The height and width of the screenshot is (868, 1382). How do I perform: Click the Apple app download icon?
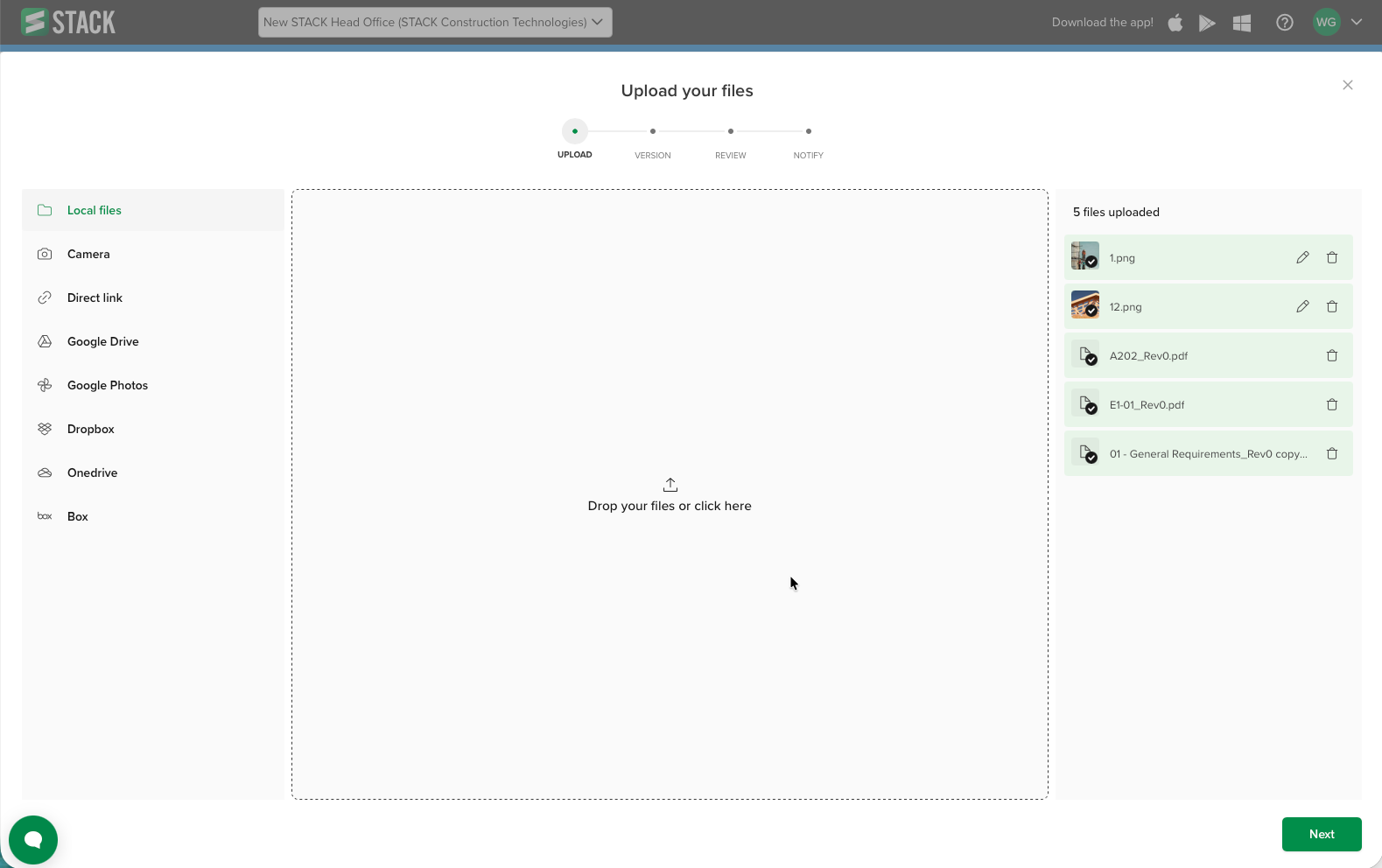[1175, 23]
